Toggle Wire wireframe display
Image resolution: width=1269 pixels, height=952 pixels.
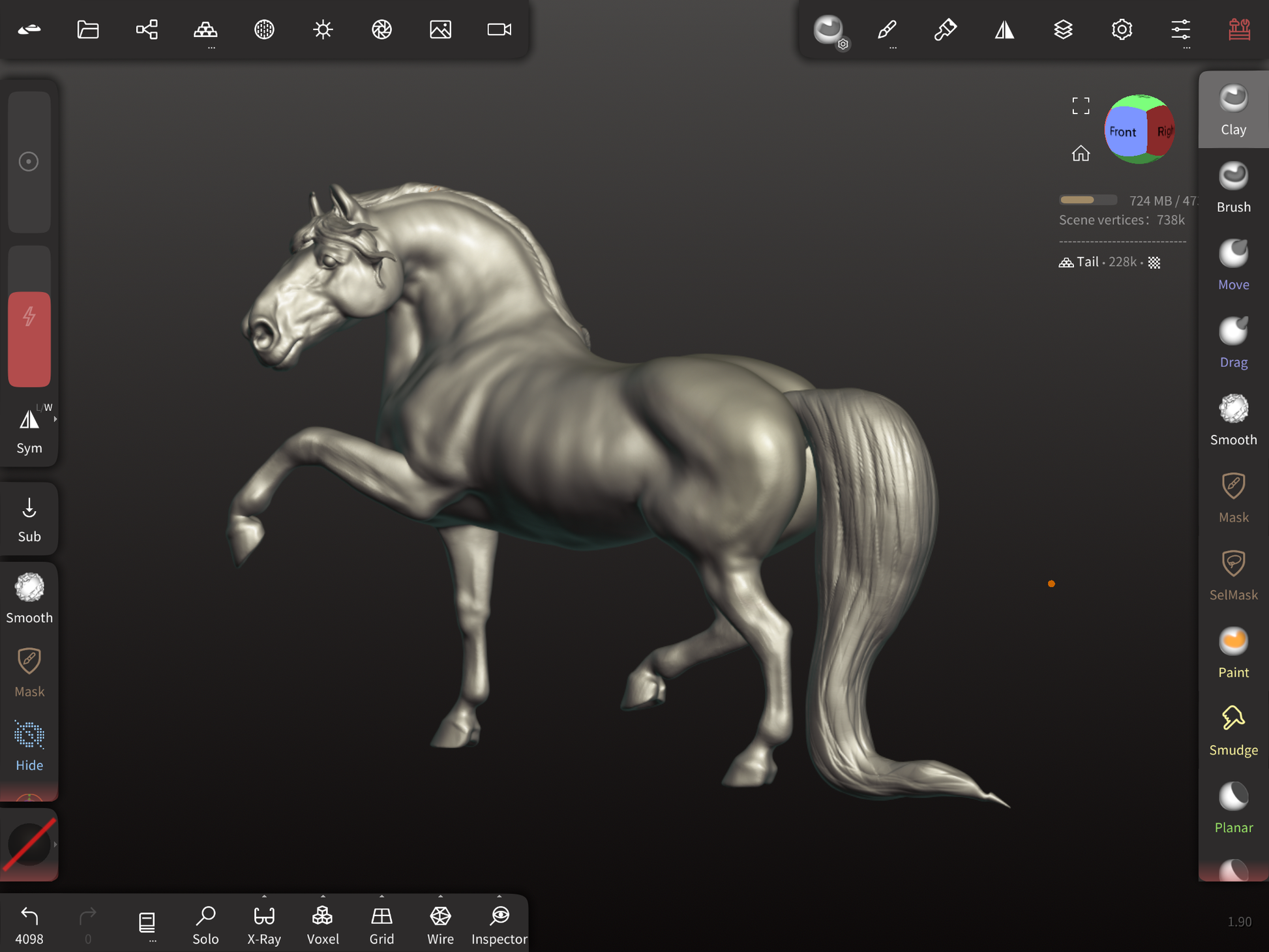tap(440, 924)
